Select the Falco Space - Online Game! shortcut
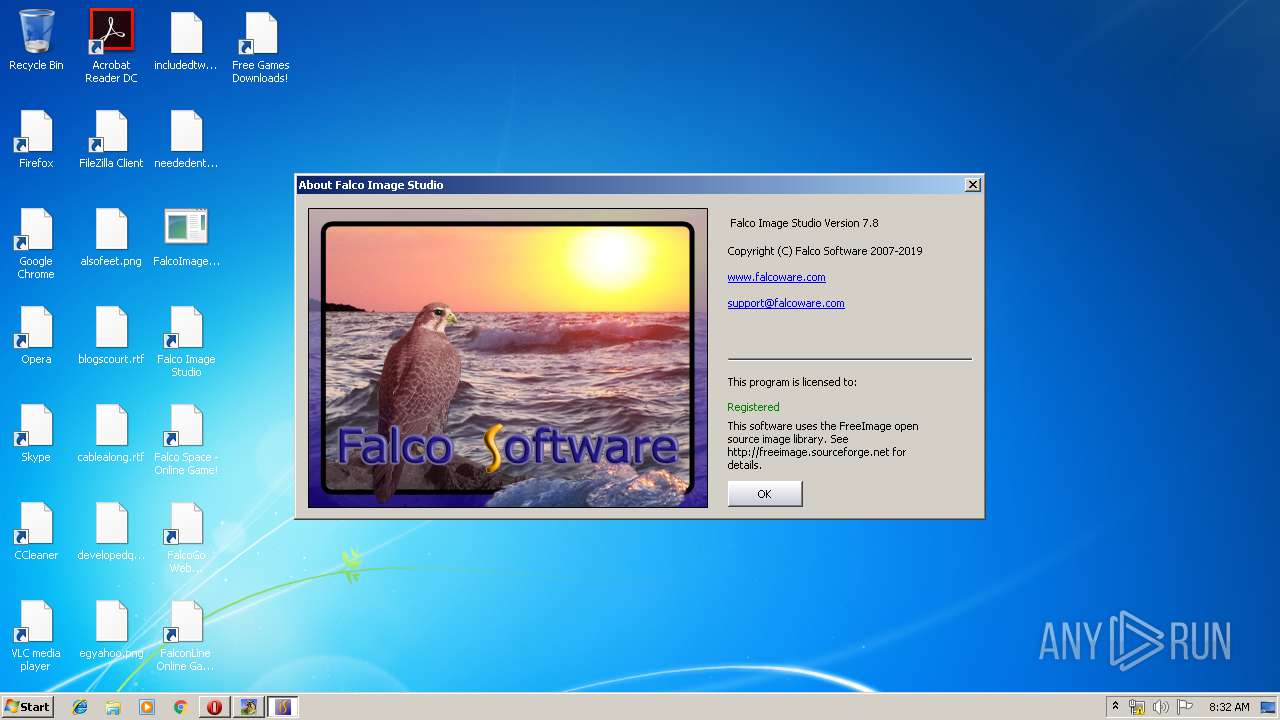 click(186, 439)
